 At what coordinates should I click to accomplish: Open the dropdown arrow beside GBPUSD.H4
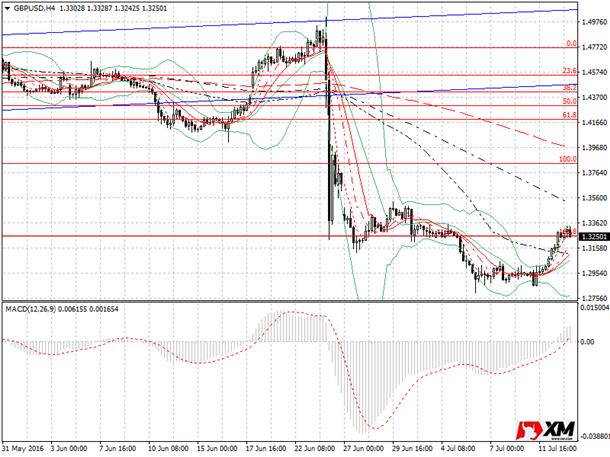[x=7, y=8]
